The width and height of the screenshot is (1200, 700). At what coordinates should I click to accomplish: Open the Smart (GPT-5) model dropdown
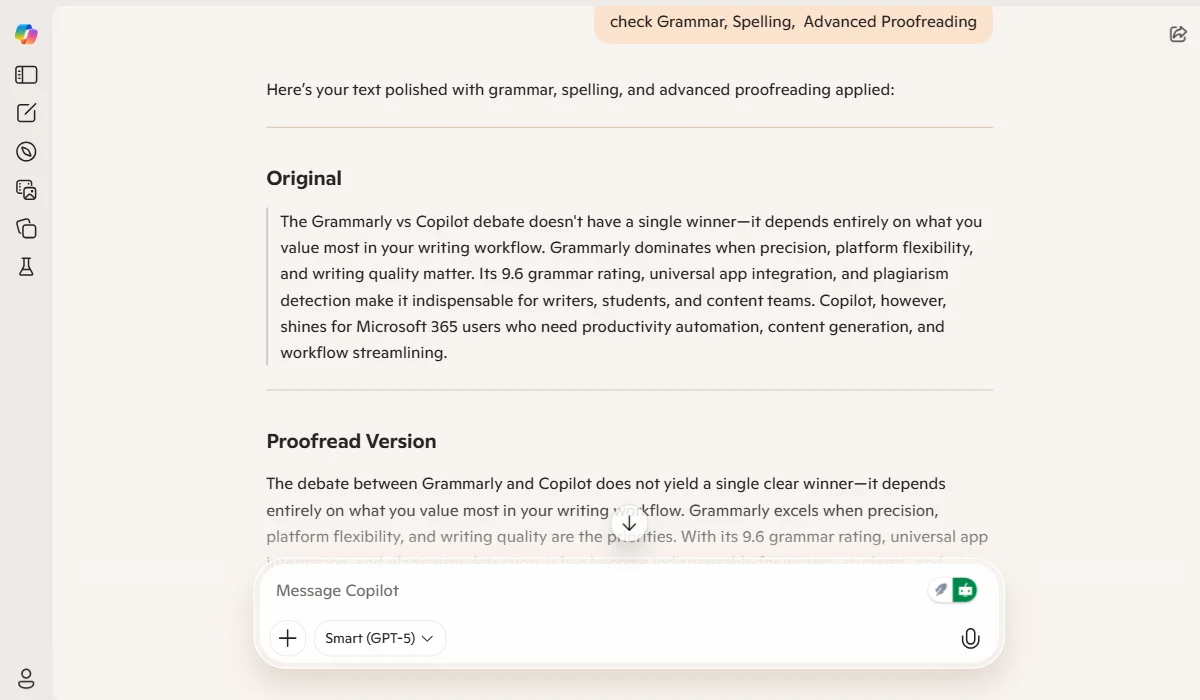tap(380, 638)
